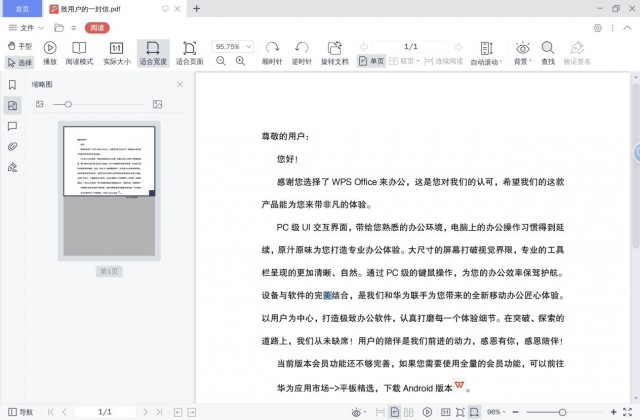Close the 缩略图 thumbnail panel

[180, 84]
